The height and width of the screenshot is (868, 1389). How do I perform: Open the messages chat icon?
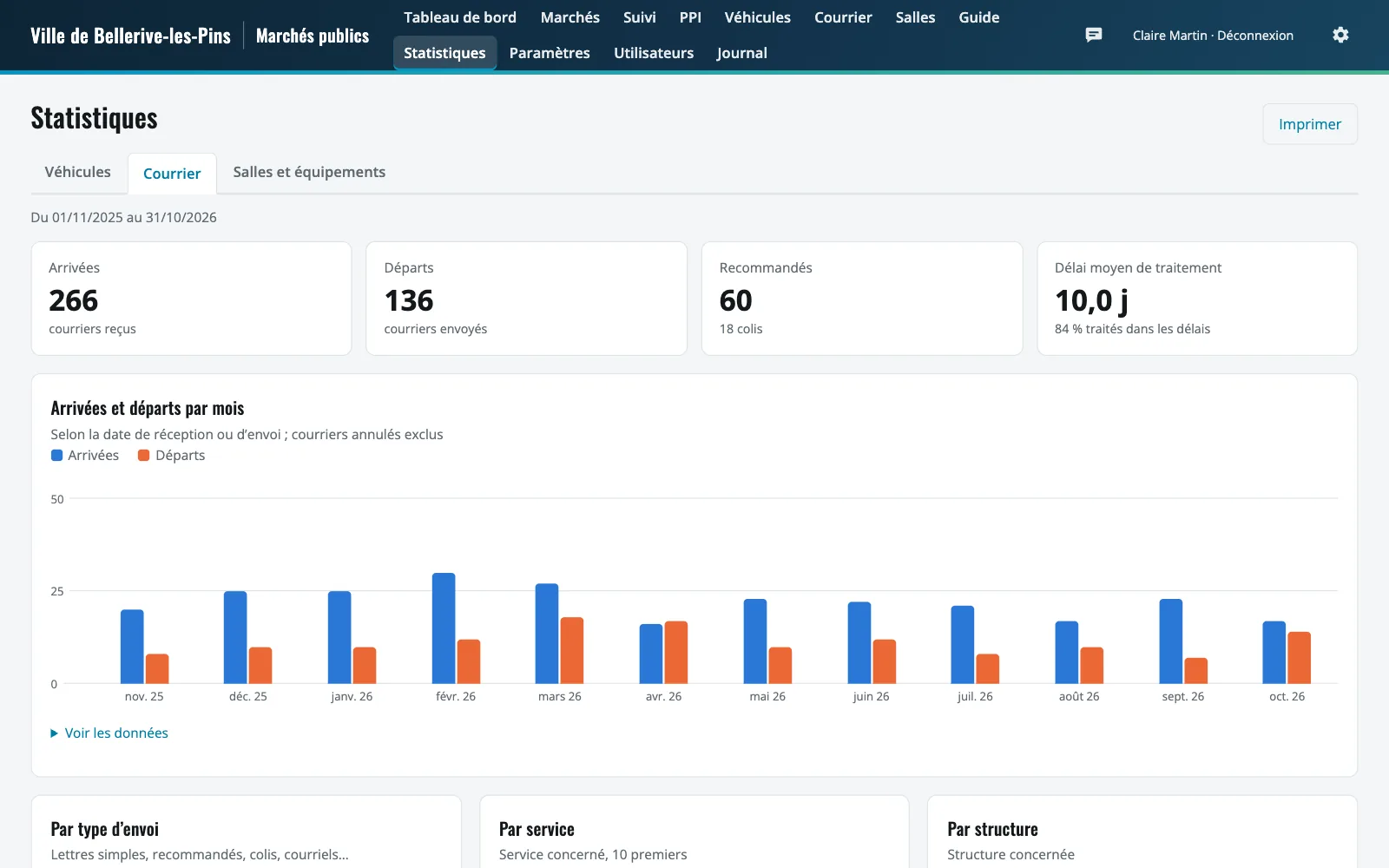click(1094, 35)
